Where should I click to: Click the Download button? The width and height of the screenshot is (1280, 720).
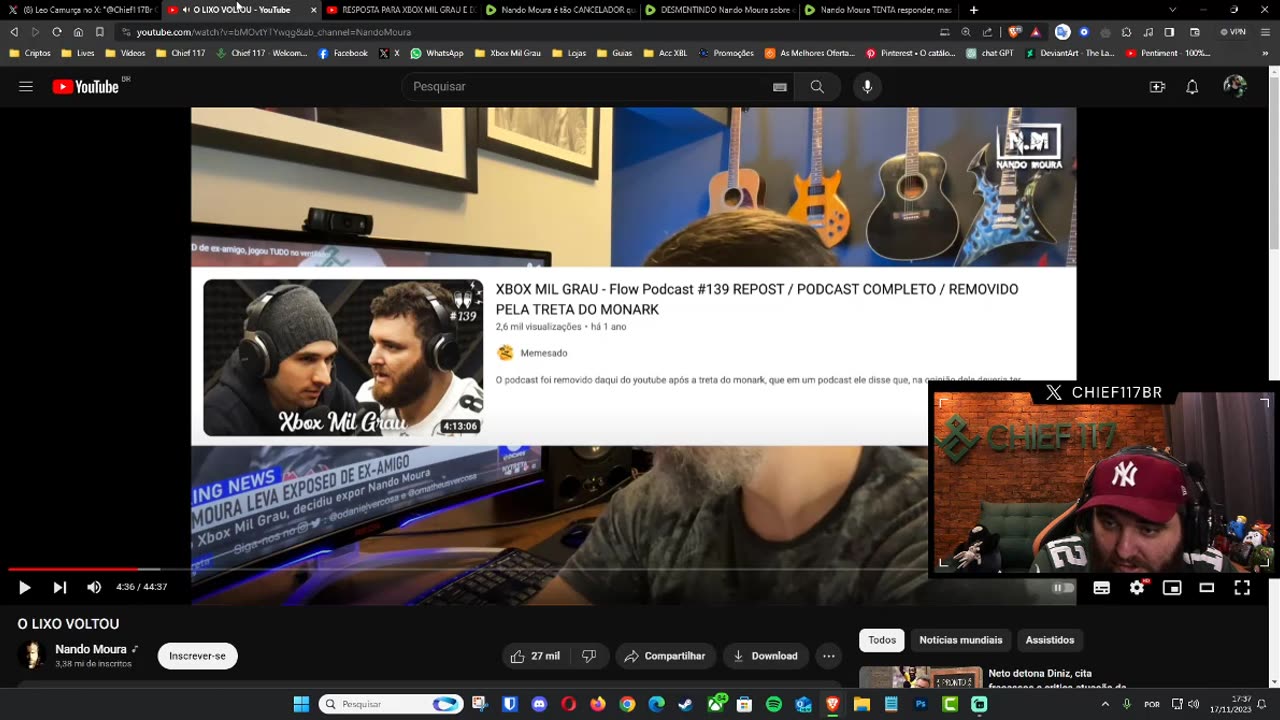pos(765,656)
